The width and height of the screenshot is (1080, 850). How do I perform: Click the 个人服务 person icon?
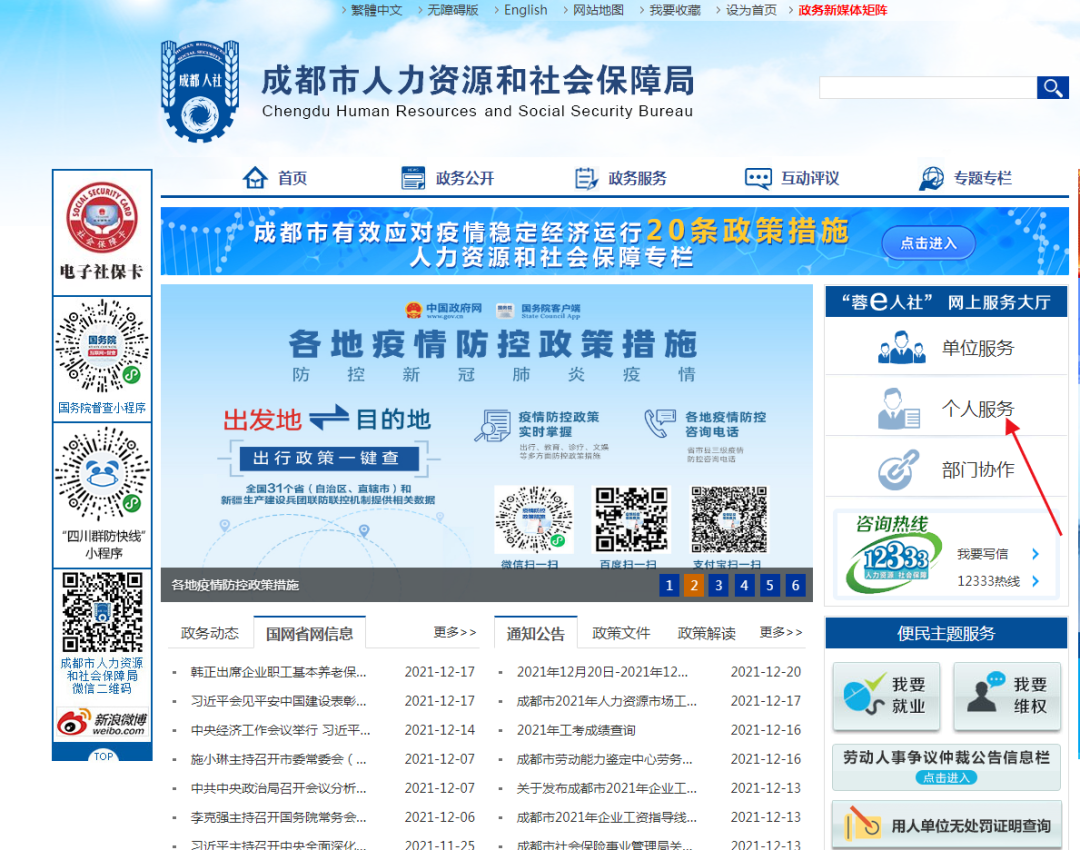point(898,408)
